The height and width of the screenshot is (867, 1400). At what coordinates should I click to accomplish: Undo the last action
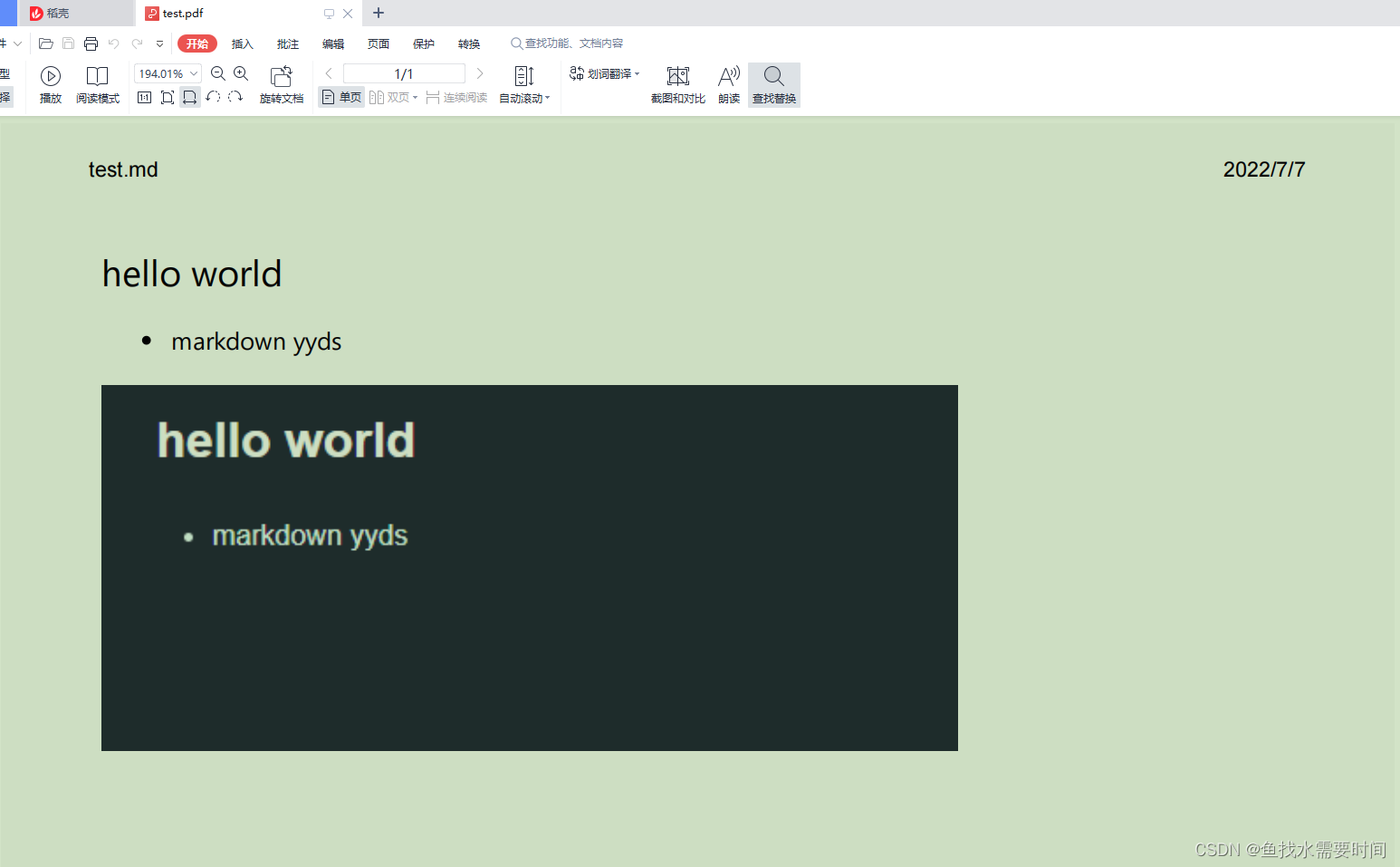tap(114, 43)
